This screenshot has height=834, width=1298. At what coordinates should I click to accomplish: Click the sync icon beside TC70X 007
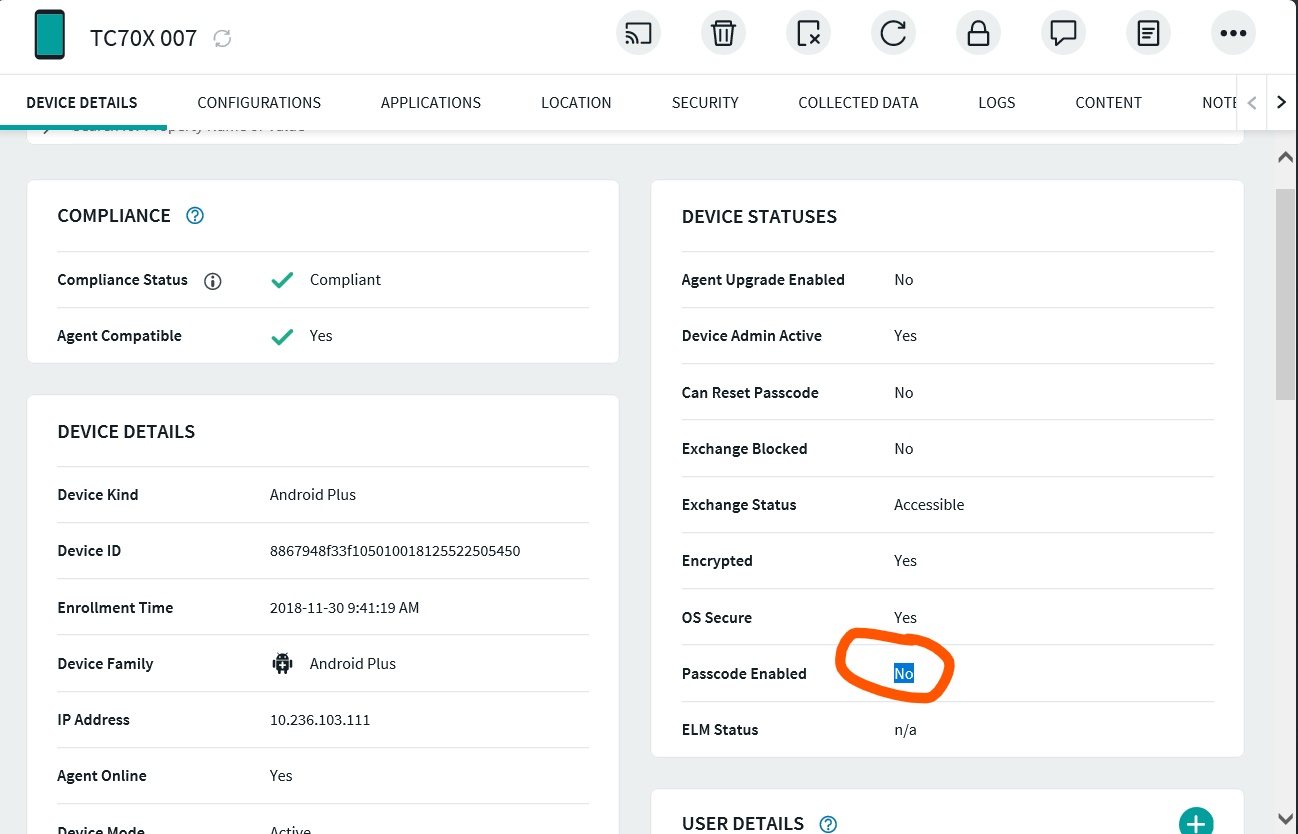tap(222, 38)
